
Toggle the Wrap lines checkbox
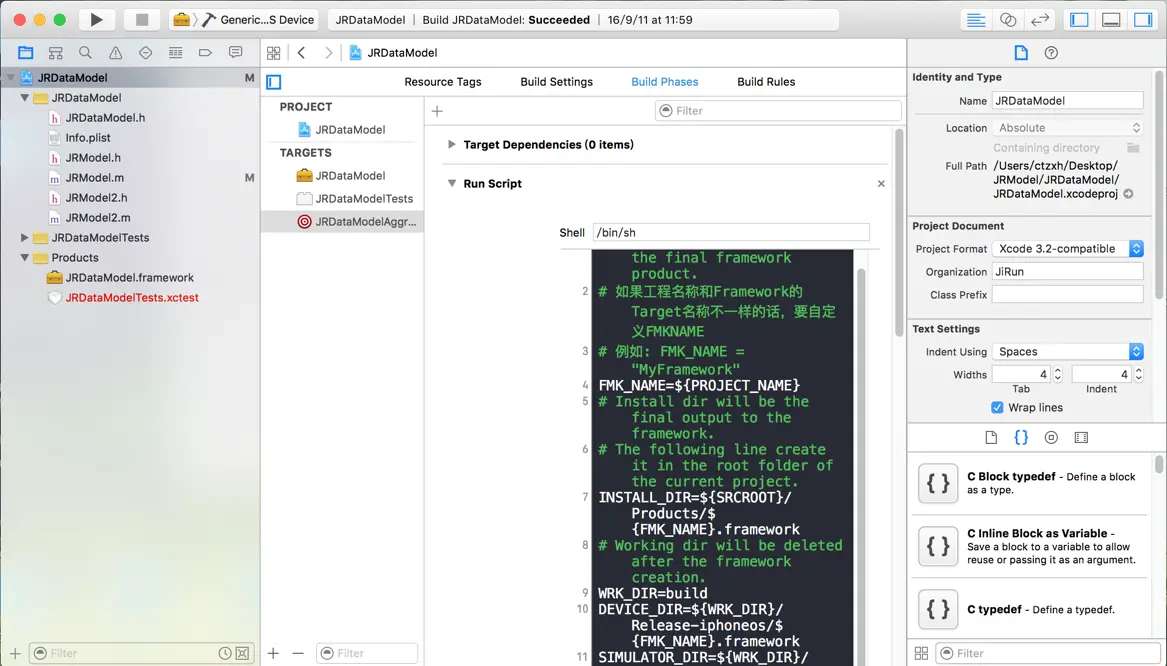[x=997, y=408]
